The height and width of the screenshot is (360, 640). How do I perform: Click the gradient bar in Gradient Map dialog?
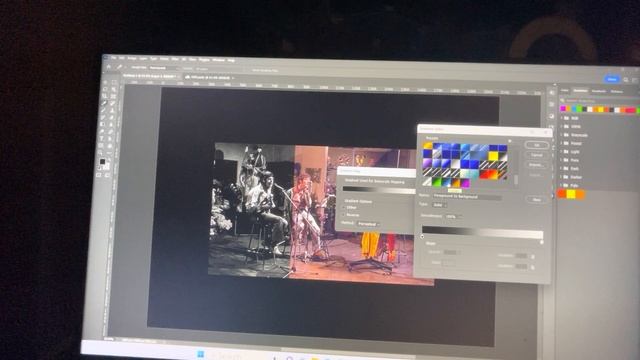click(x=379, y=190)
